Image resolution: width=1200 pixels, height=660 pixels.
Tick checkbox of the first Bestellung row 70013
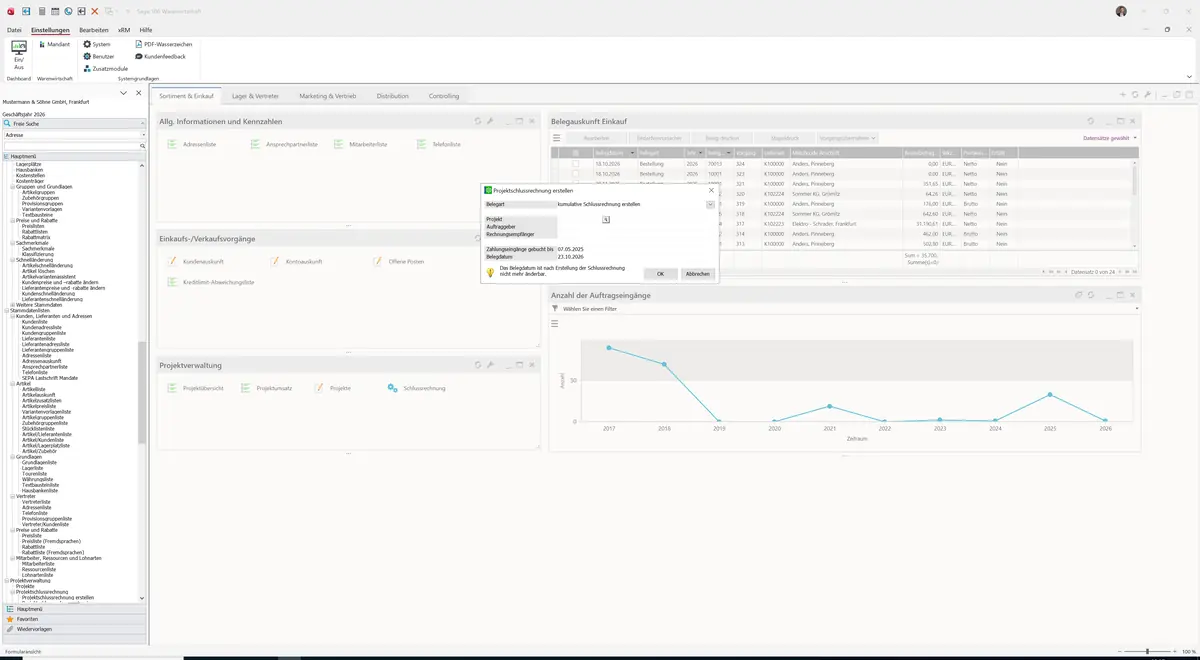click(575, 163)
